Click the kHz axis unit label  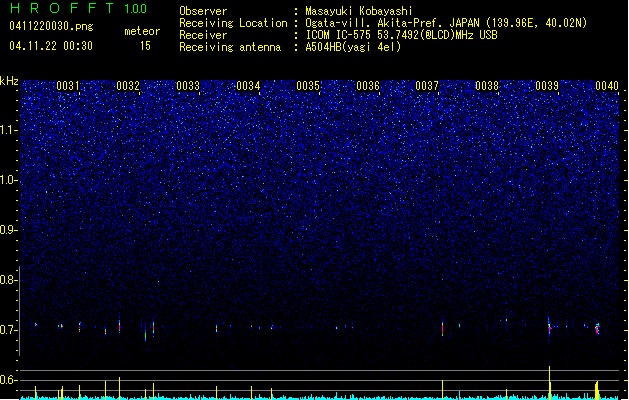coord(9,81)
